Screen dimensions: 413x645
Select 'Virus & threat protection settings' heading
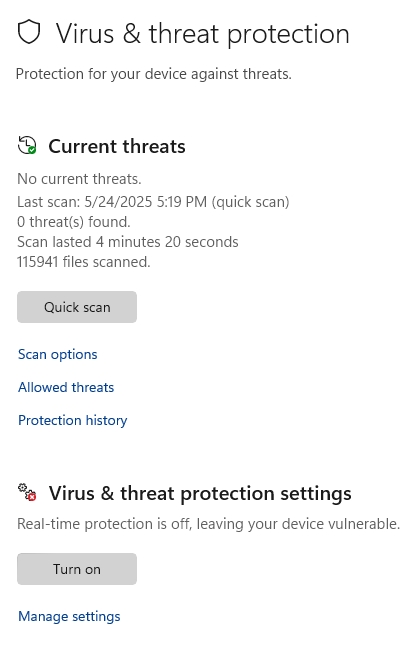[200, 493]
